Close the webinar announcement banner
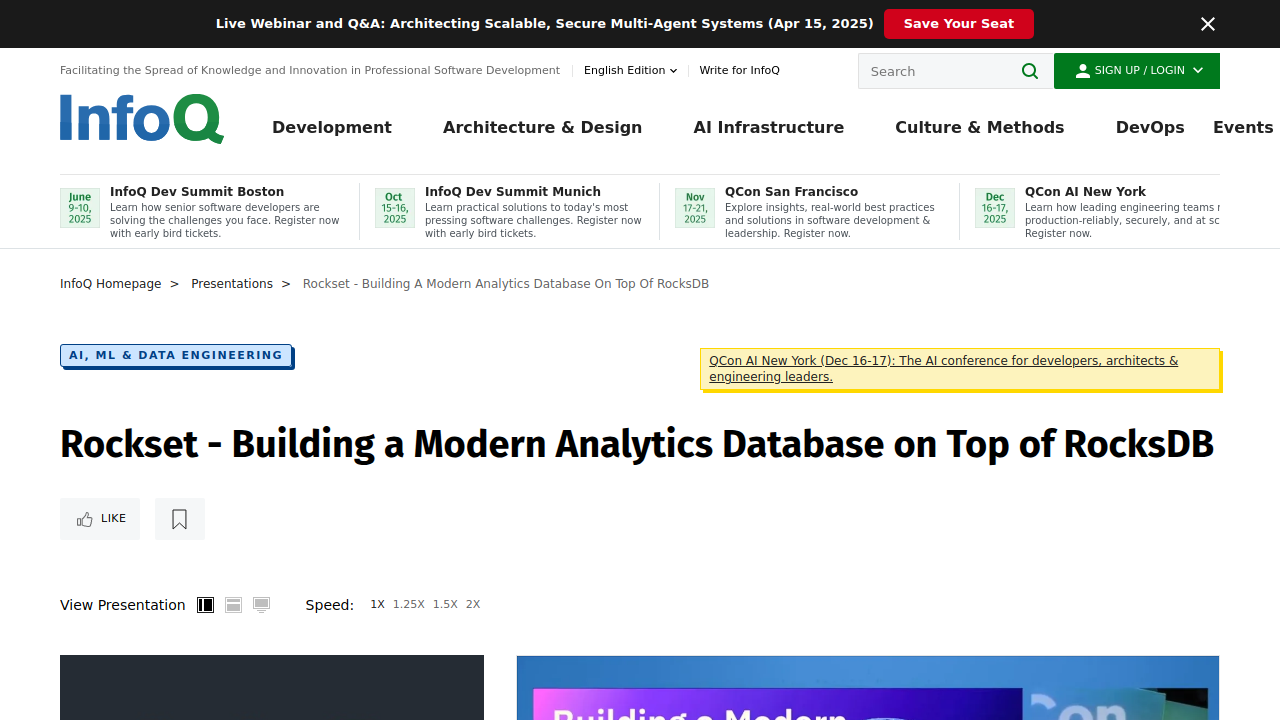 pos(1208,24)
